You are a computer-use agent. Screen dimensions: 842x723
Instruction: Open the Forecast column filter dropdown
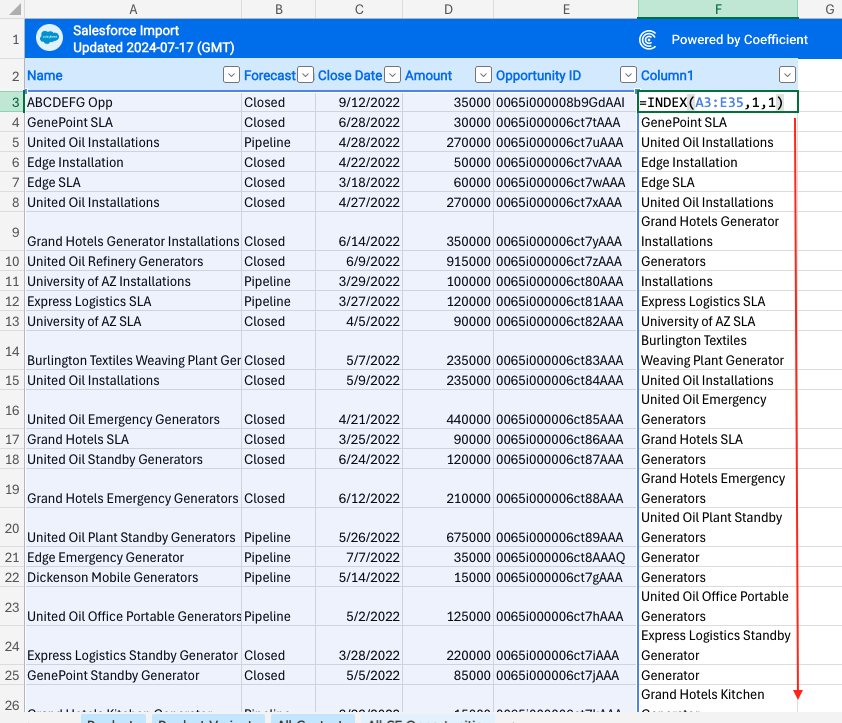pos(306,75)
